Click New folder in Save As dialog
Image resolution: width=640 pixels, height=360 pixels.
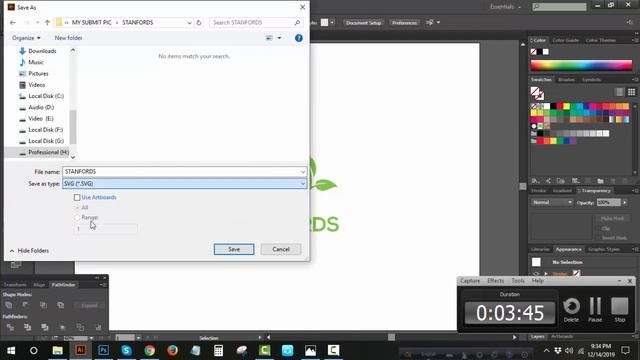point(68,38)
